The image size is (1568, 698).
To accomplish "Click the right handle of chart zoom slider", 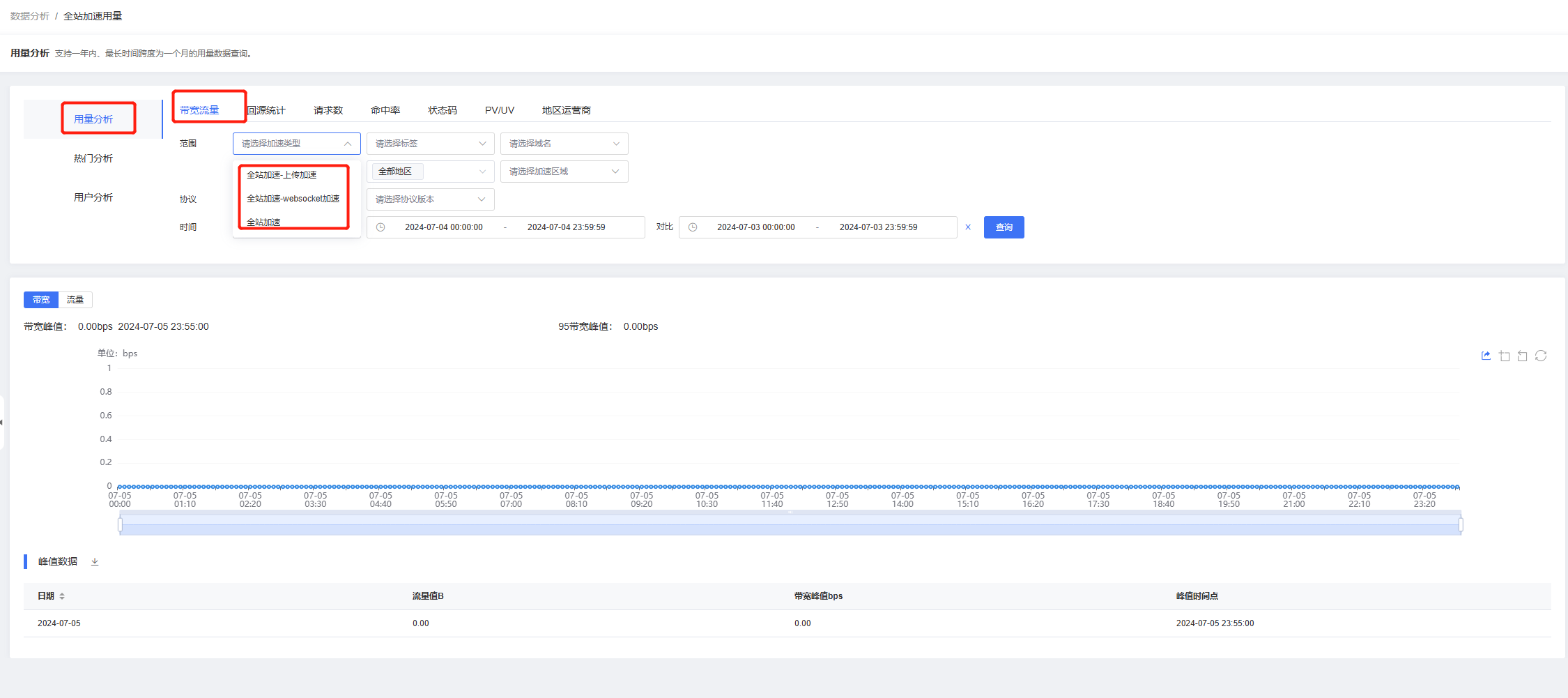I will [1461, 524].
